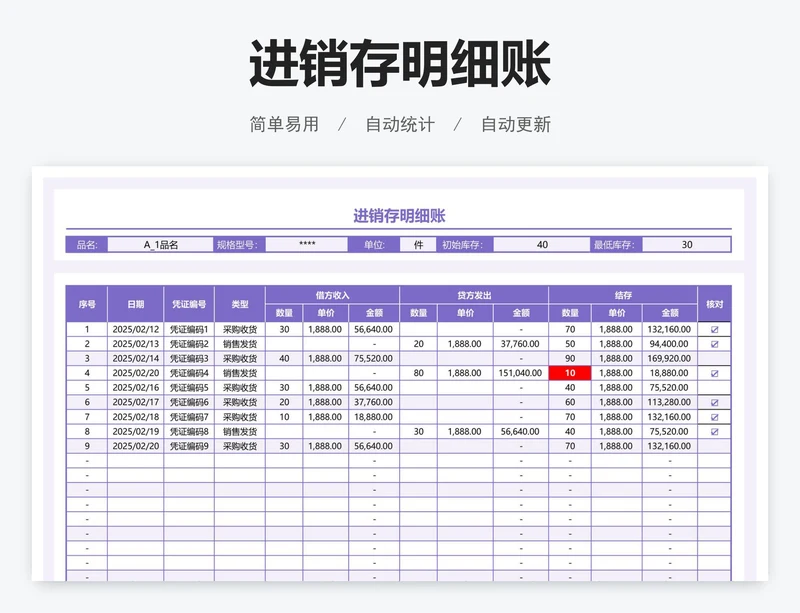800x613 pixels.
Task: Click the 贷方发出 column group header
Action: point(474,295)
